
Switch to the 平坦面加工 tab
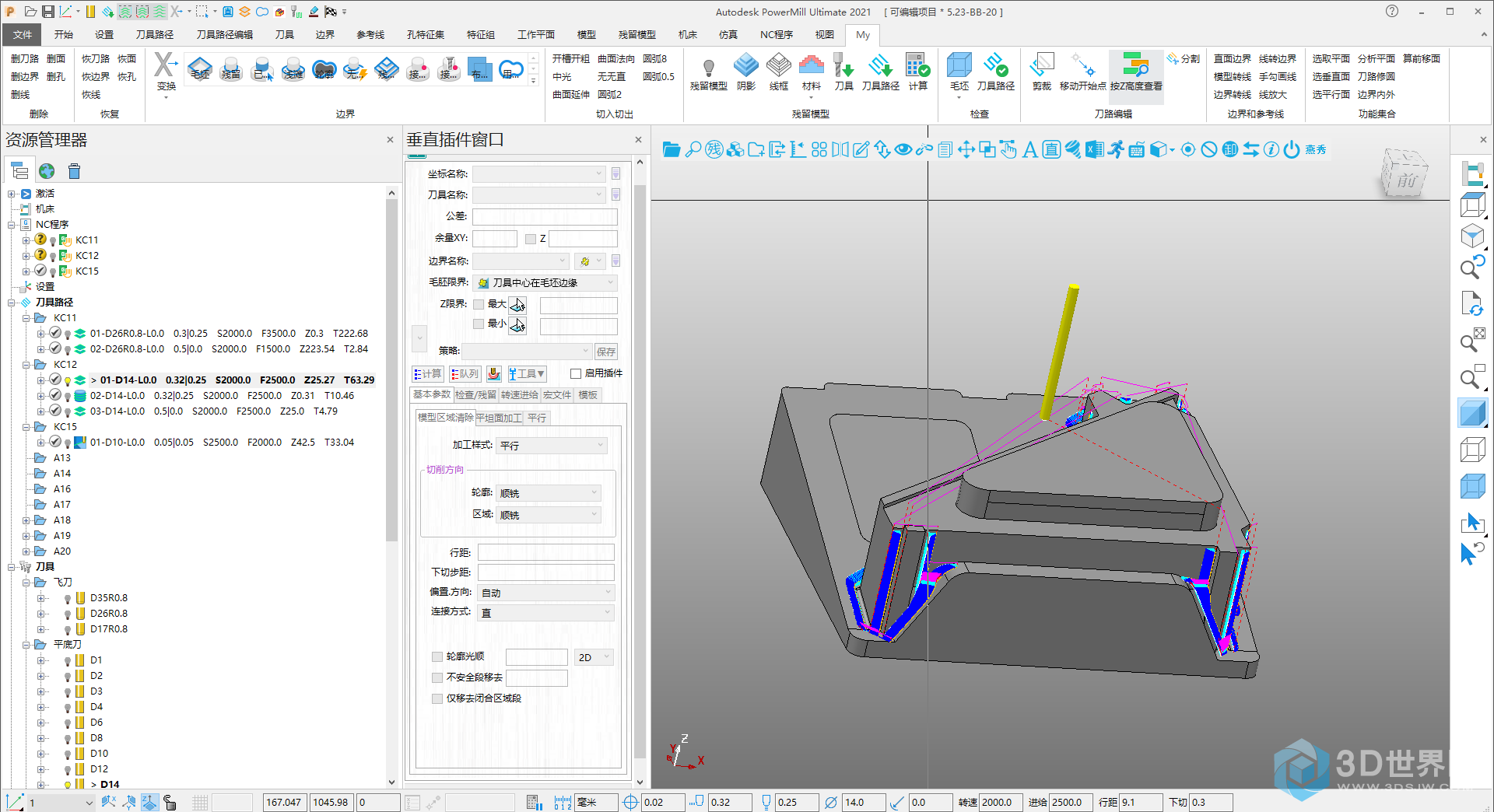coord(499,418)
